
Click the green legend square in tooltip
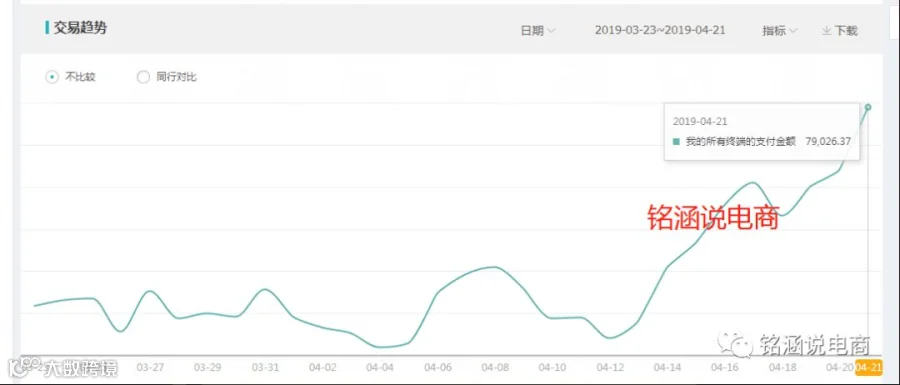676,141
